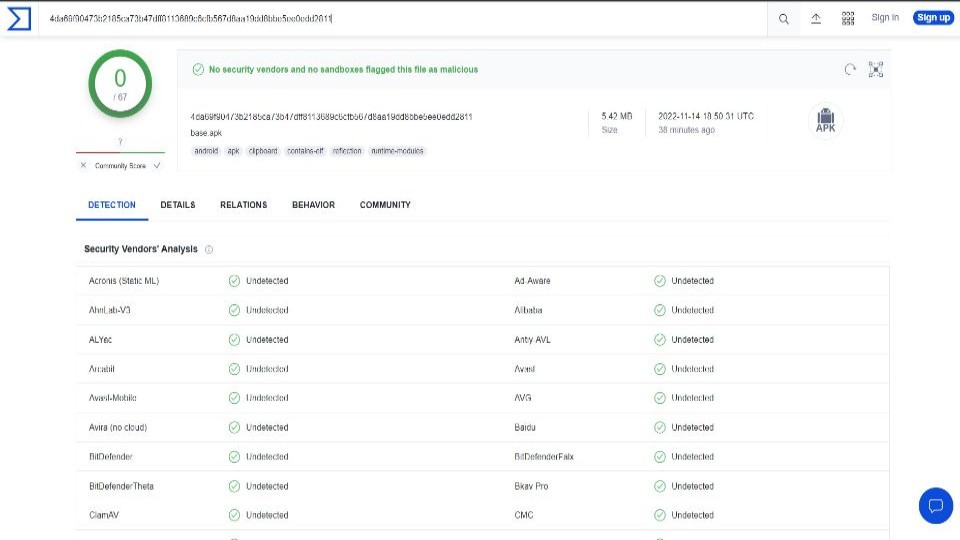
Task: Click the APK file type icon
Action: click(x=825, y=120)
